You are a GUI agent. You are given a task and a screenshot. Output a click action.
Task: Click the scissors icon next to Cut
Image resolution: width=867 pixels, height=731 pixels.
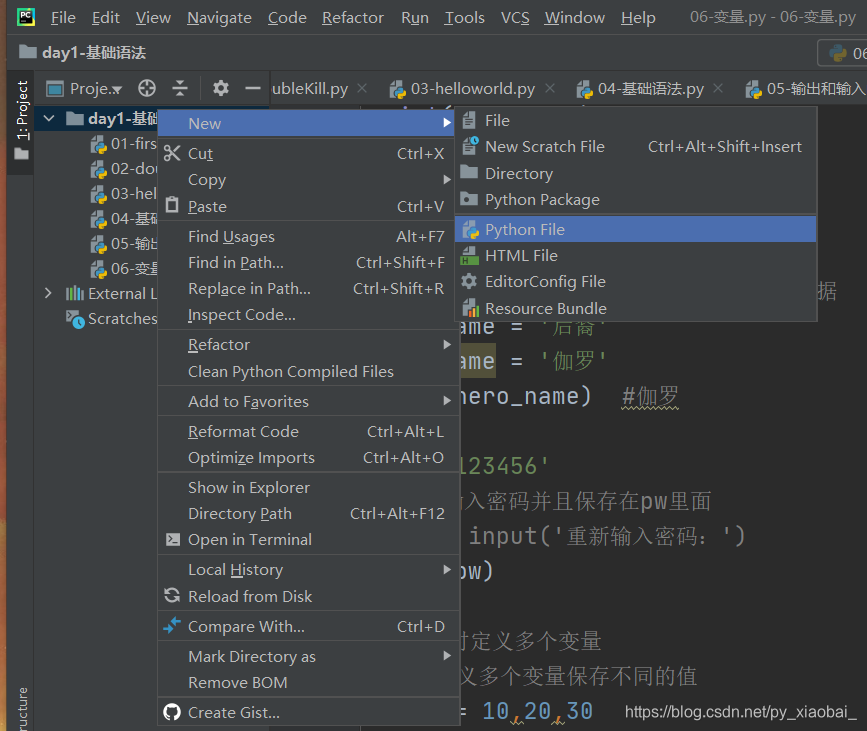(172, 153)
